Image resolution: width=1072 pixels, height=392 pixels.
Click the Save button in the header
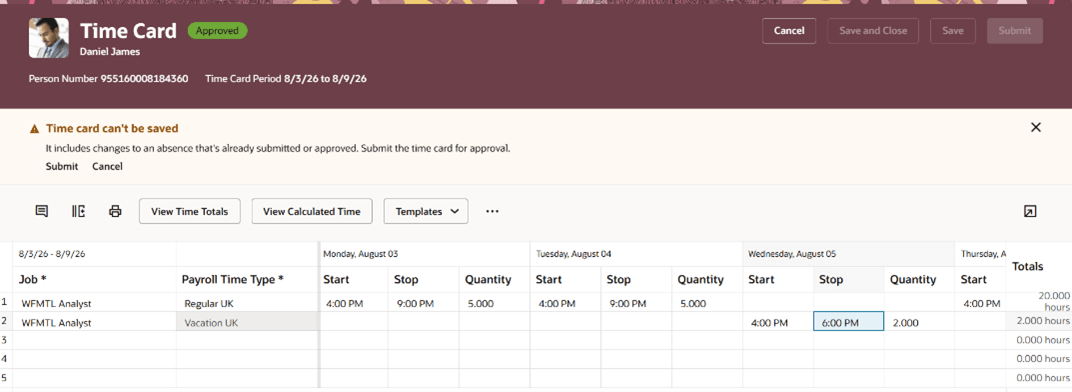952,31
